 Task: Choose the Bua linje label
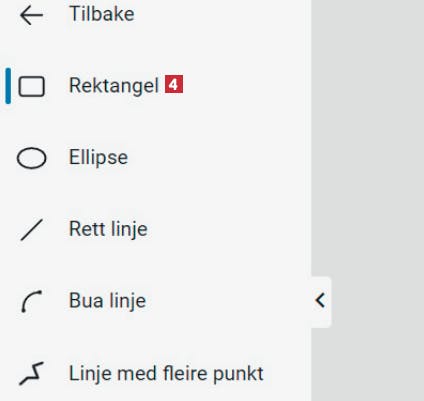pos(107,301)
